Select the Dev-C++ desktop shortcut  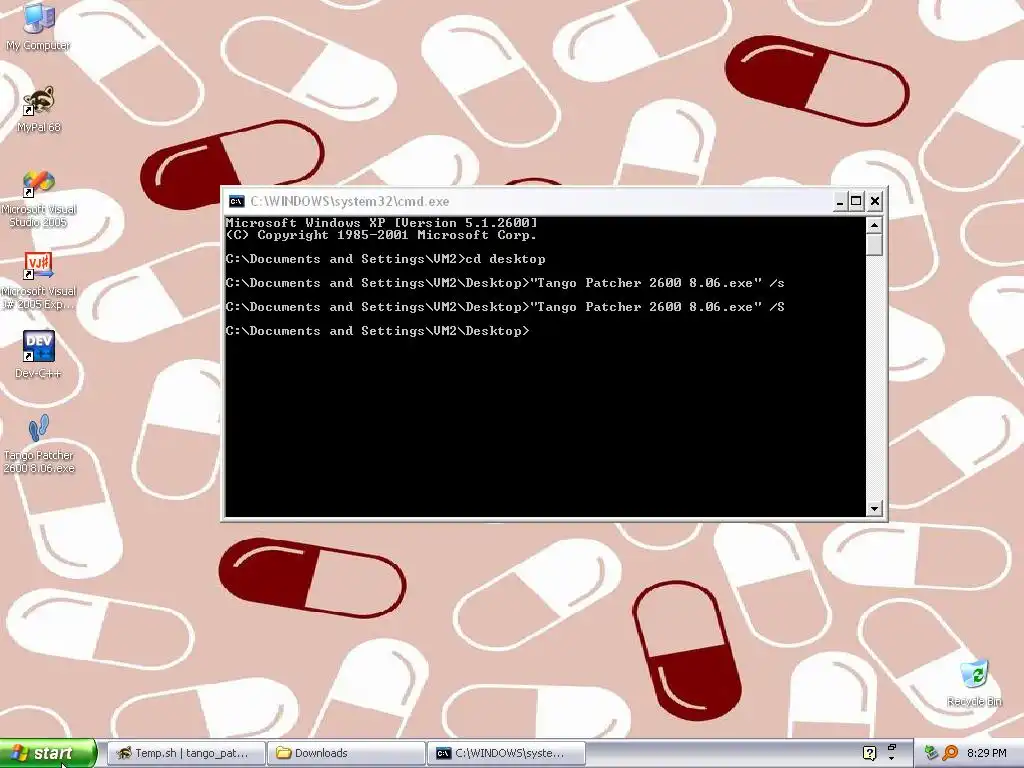point(39,354)
